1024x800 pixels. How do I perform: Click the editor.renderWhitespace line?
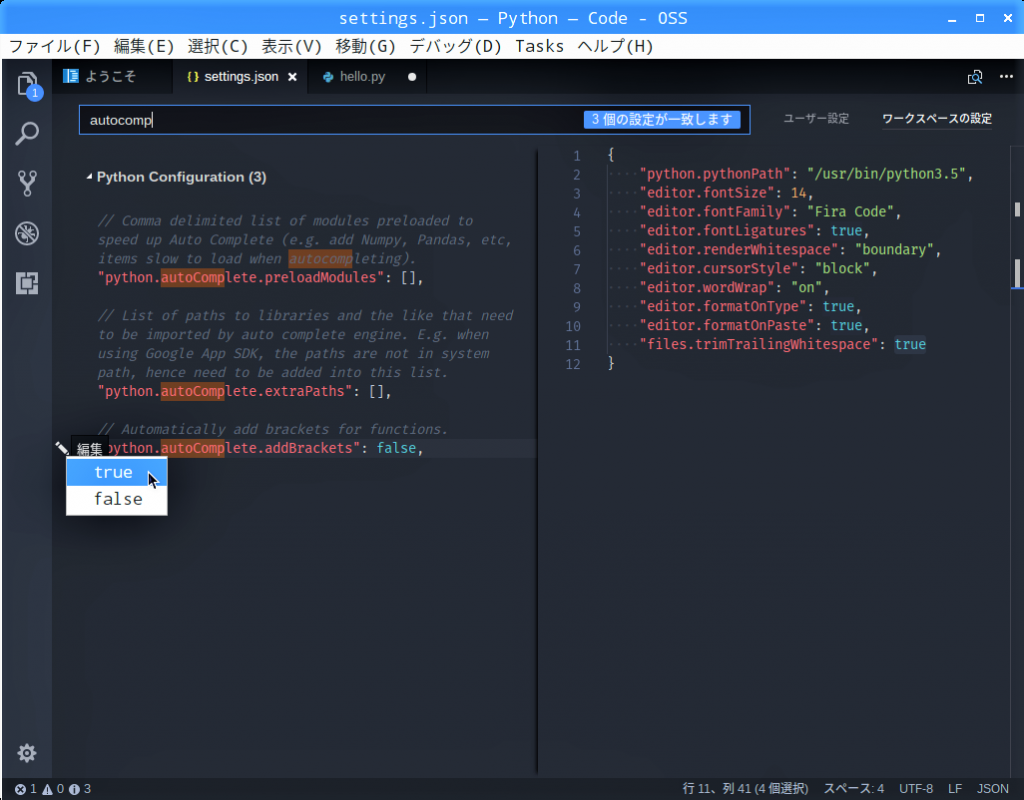pyautogui.click(x=790, y=249)
